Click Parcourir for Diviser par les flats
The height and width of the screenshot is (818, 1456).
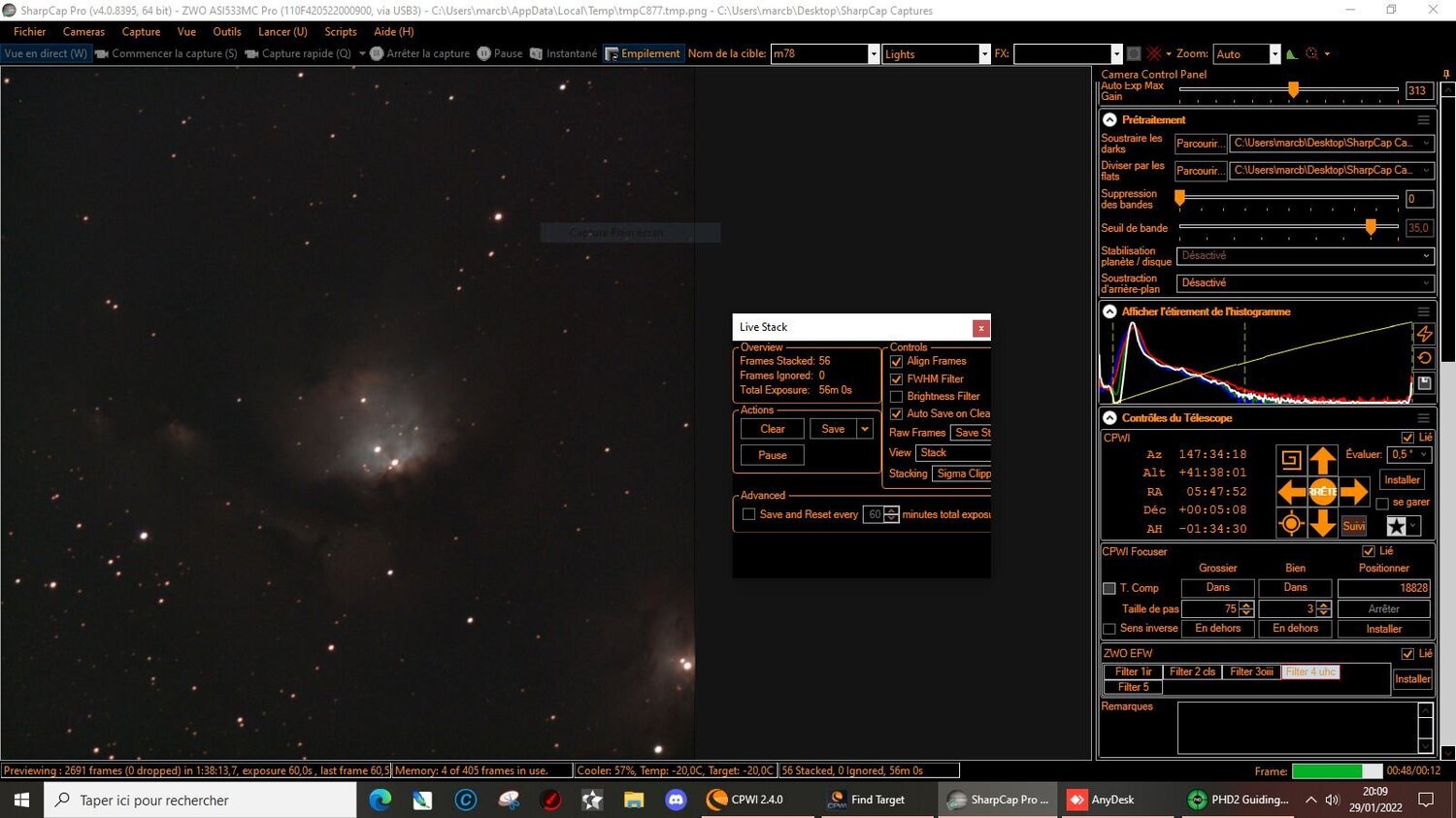coord(1200,171)
